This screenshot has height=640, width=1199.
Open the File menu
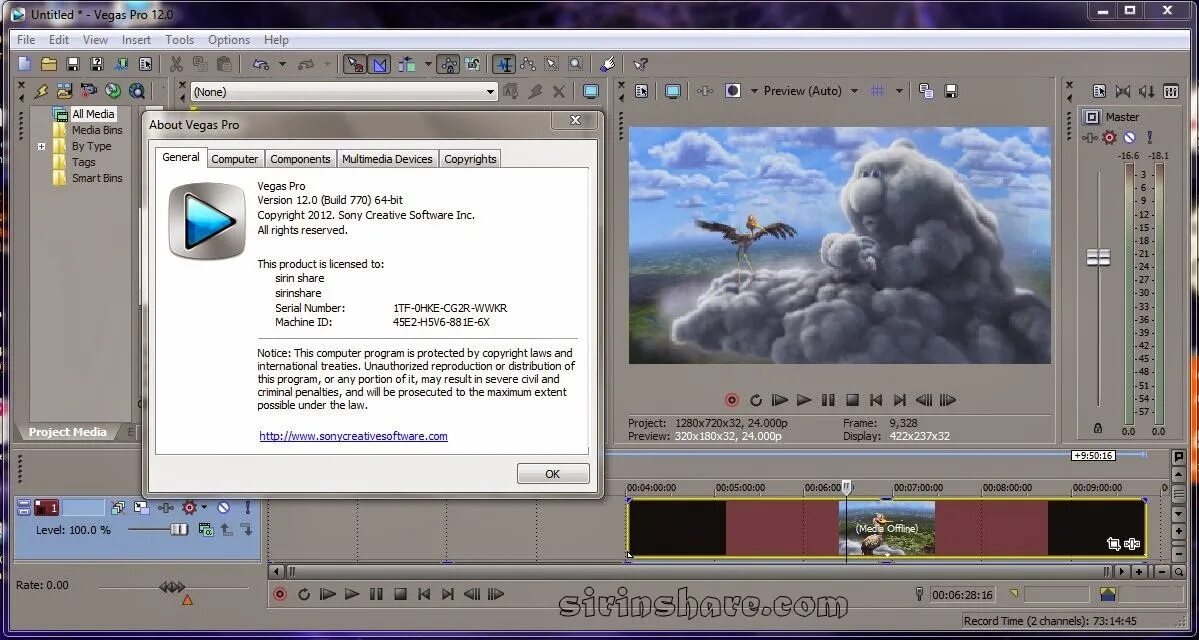(x=25, y=40)
